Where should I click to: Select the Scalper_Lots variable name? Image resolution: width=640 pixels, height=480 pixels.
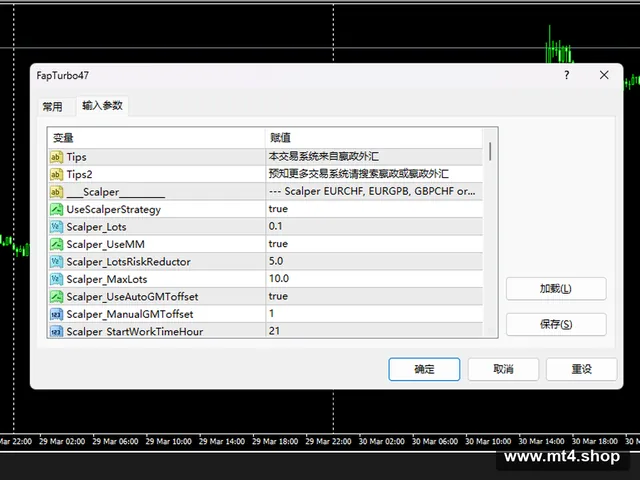tap(96, 227)
